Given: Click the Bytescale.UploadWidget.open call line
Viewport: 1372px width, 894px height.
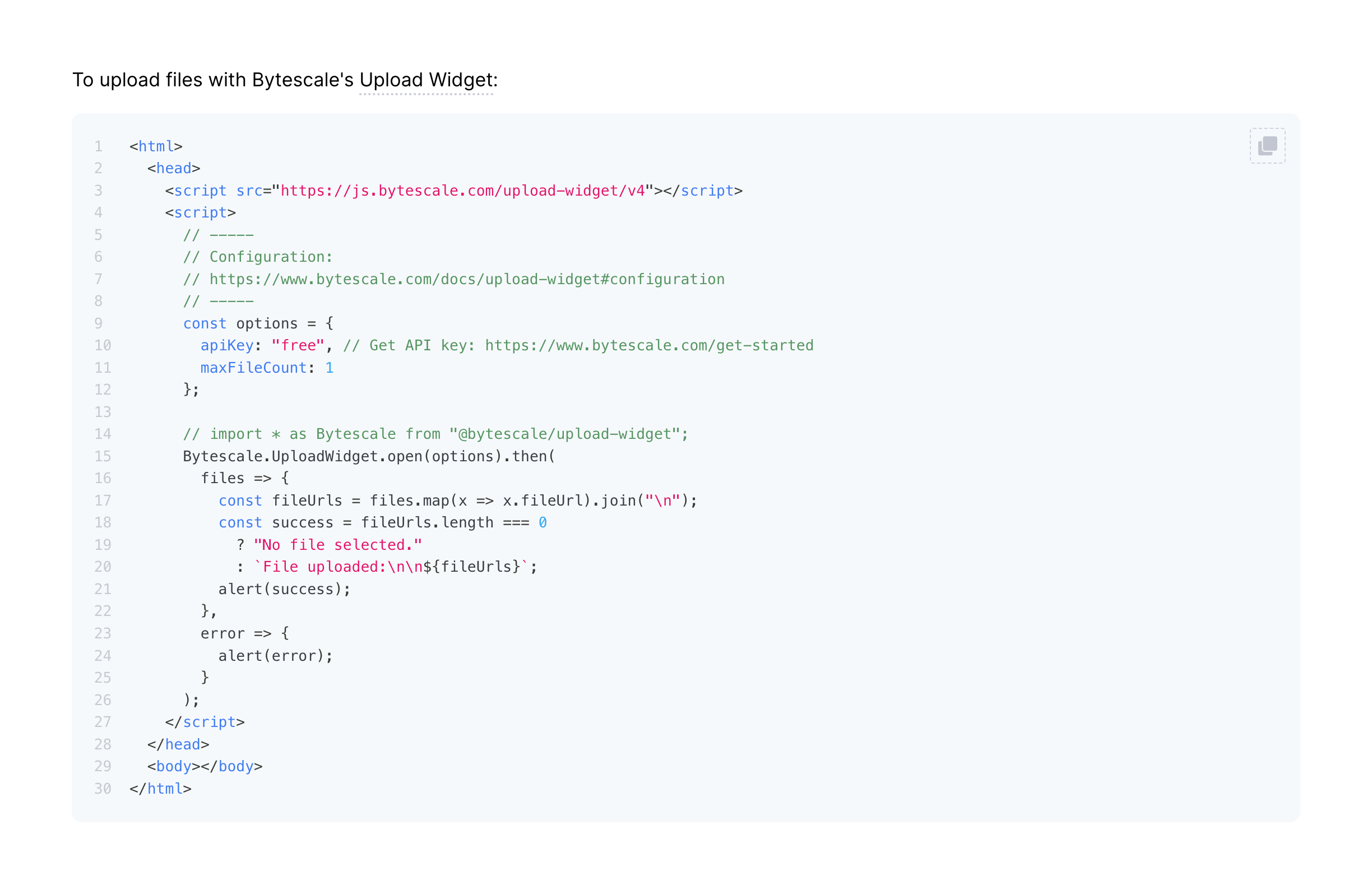Looking at the screenshot, I should coord(368,456).
